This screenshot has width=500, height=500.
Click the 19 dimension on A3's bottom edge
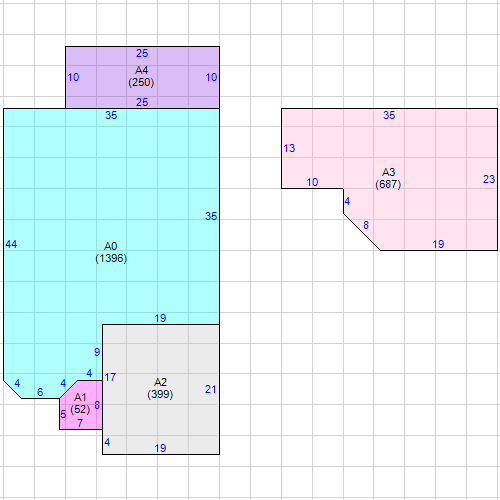coord(438,244)
